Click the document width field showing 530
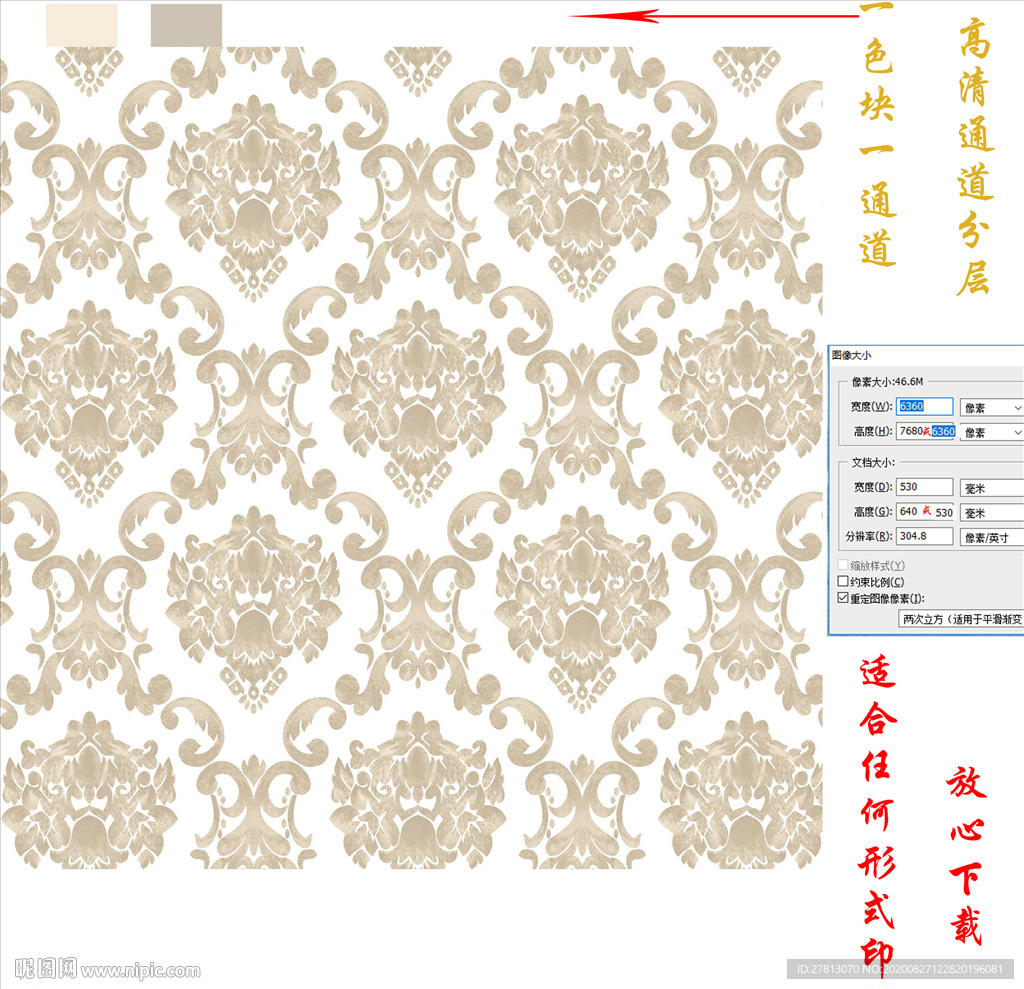Viewport: 1024px width, 989px height. tap(924, 487)
